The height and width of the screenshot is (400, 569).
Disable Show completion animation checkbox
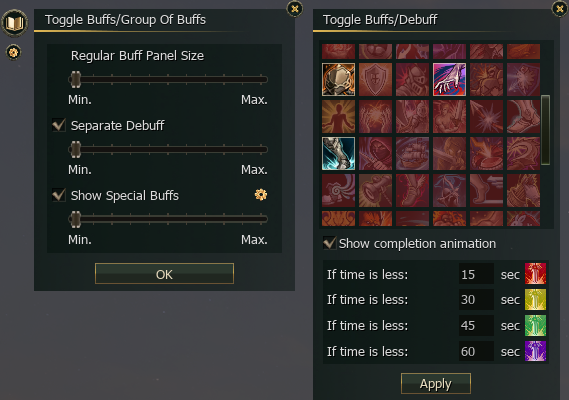tap(329, 243)
